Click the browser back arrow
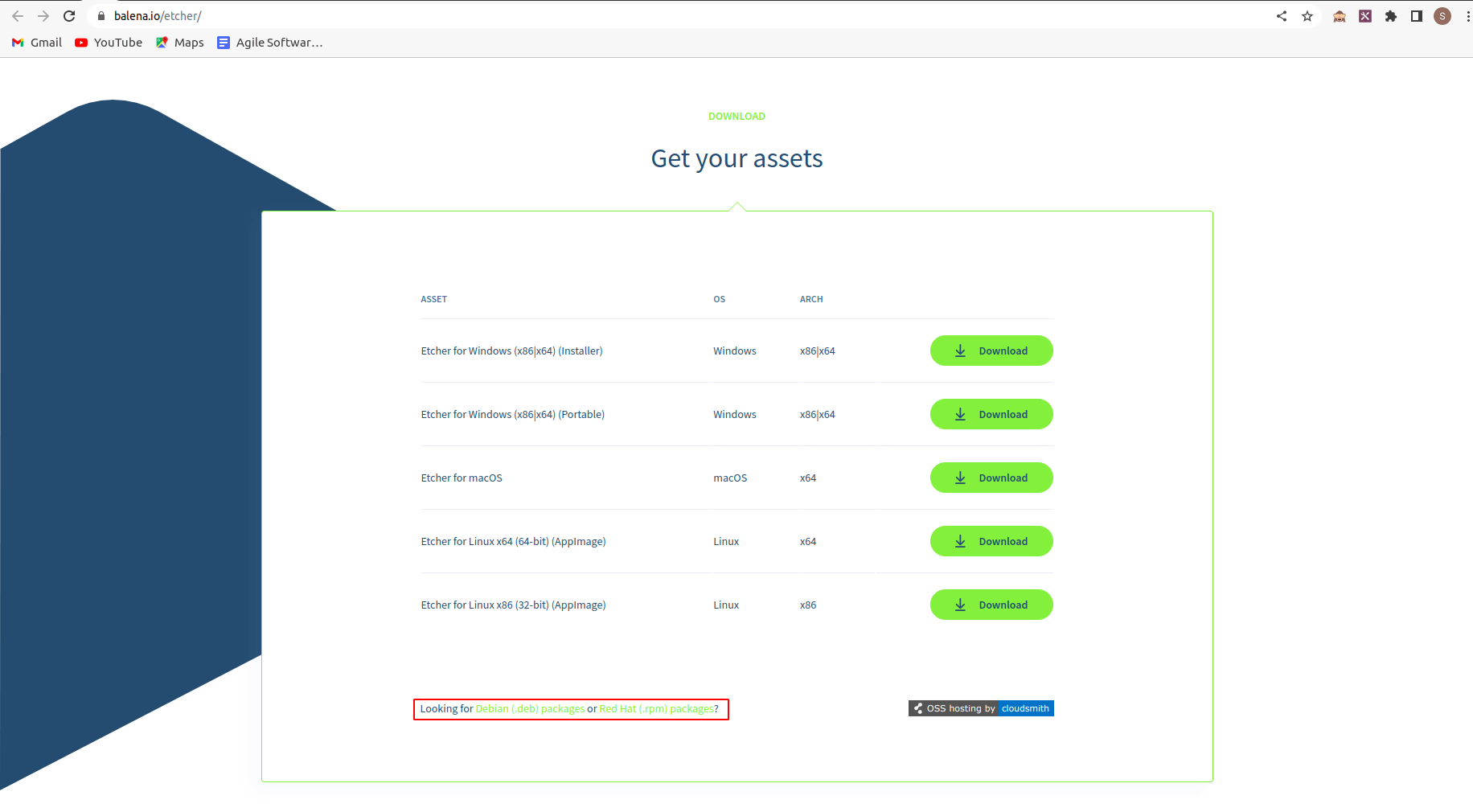This screenshot has height=812, width=1473. 18,16
